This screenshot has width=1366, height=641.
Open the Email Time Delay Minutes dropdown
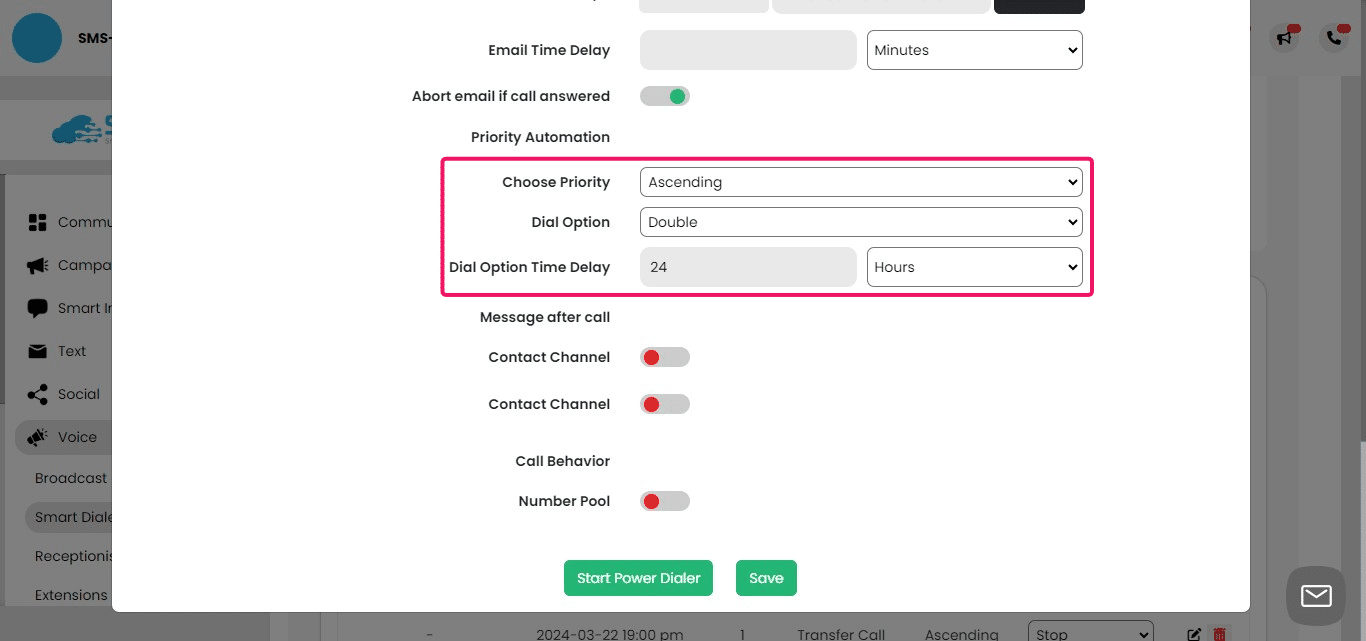[x=974, y=50]
